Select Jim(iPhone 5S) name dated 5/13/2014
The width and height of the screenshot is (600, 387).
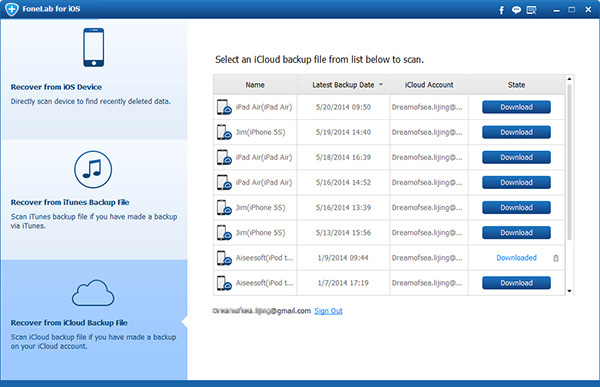[x=260, y=233]
